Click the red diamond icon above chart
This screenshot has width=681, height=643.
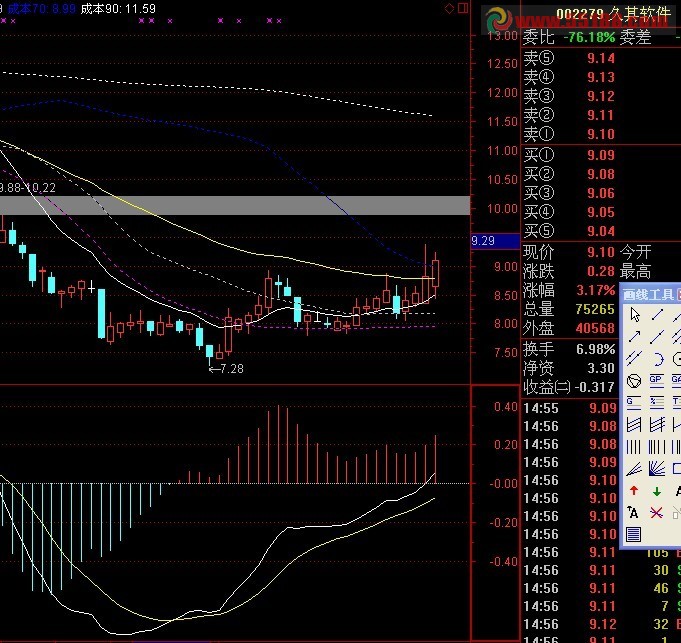click(450, 8)
